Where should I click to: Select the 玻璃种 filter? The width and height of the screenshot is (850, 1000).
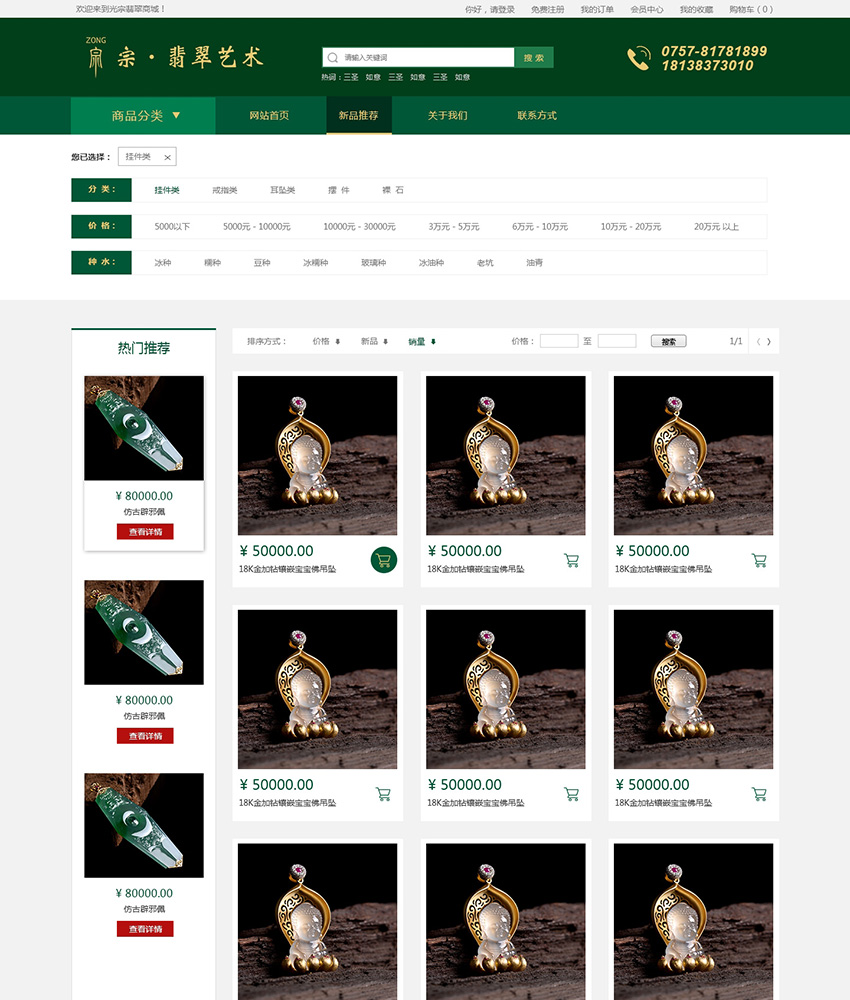(374, 263)
